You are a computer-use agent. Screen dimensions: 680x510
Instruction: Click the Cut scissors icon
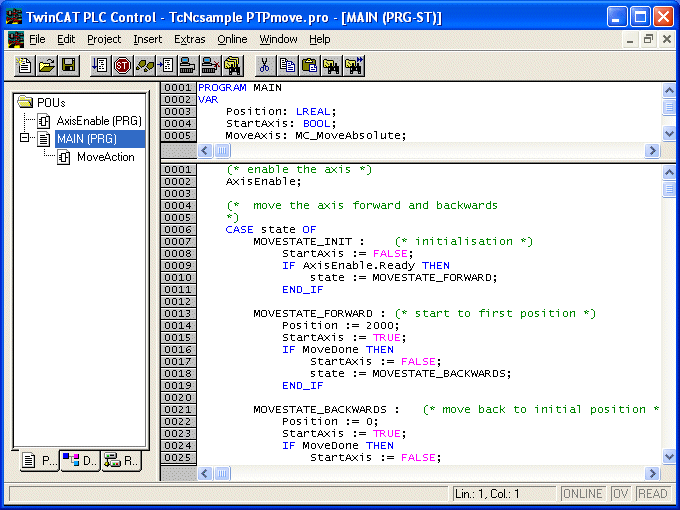[x=265, y=66]
